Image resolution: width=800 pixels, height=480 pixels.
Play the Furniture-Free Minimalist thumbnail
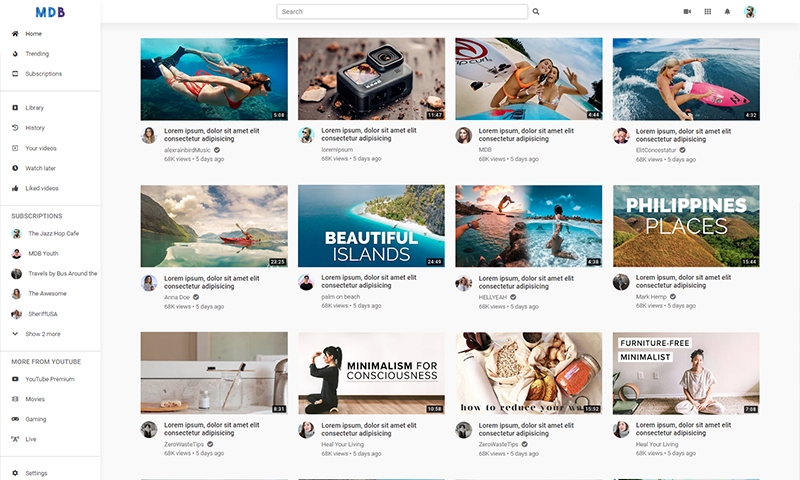pyautogui.click(x=686, y=373)
